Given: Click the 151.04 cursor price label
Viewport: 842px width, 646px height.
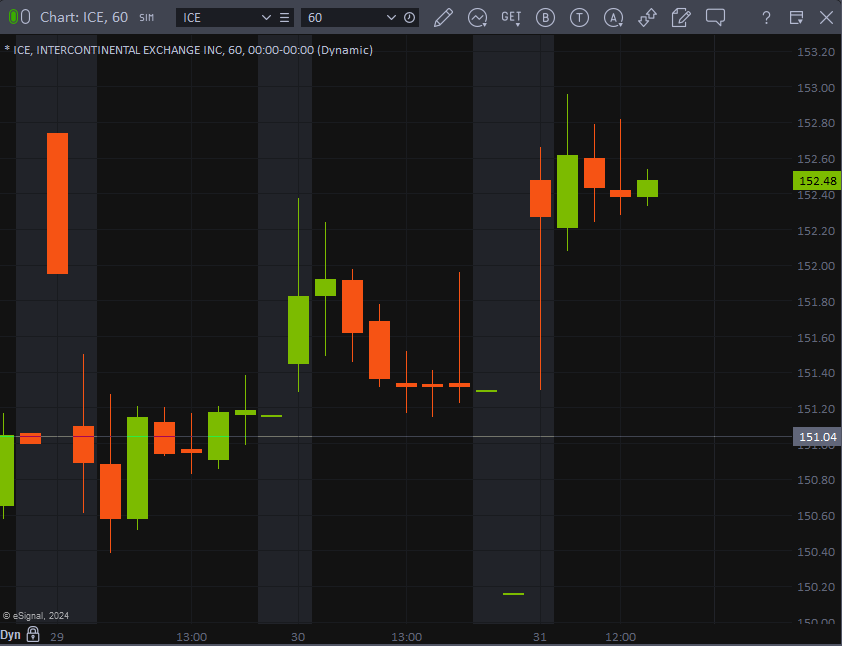Looking at the screenshot, I should (817, 437).
